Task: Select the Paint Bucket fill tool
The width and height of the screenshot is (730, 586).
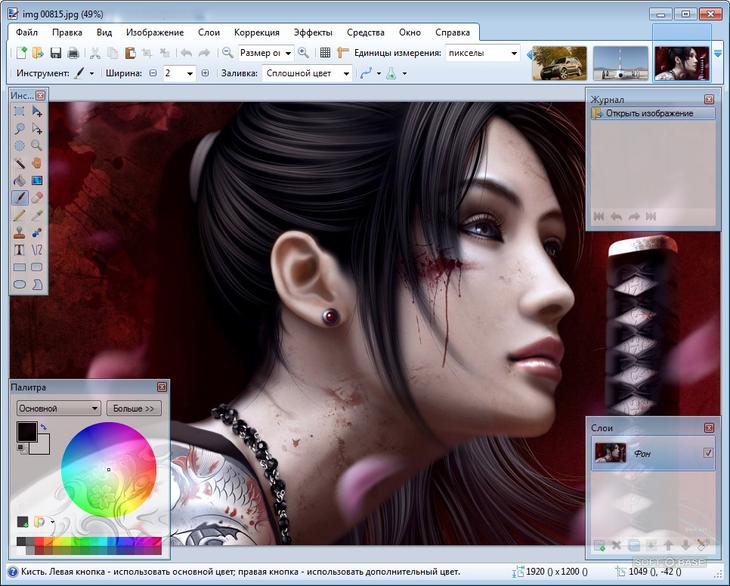Action: pyautogui.click(x=20, y=180)
